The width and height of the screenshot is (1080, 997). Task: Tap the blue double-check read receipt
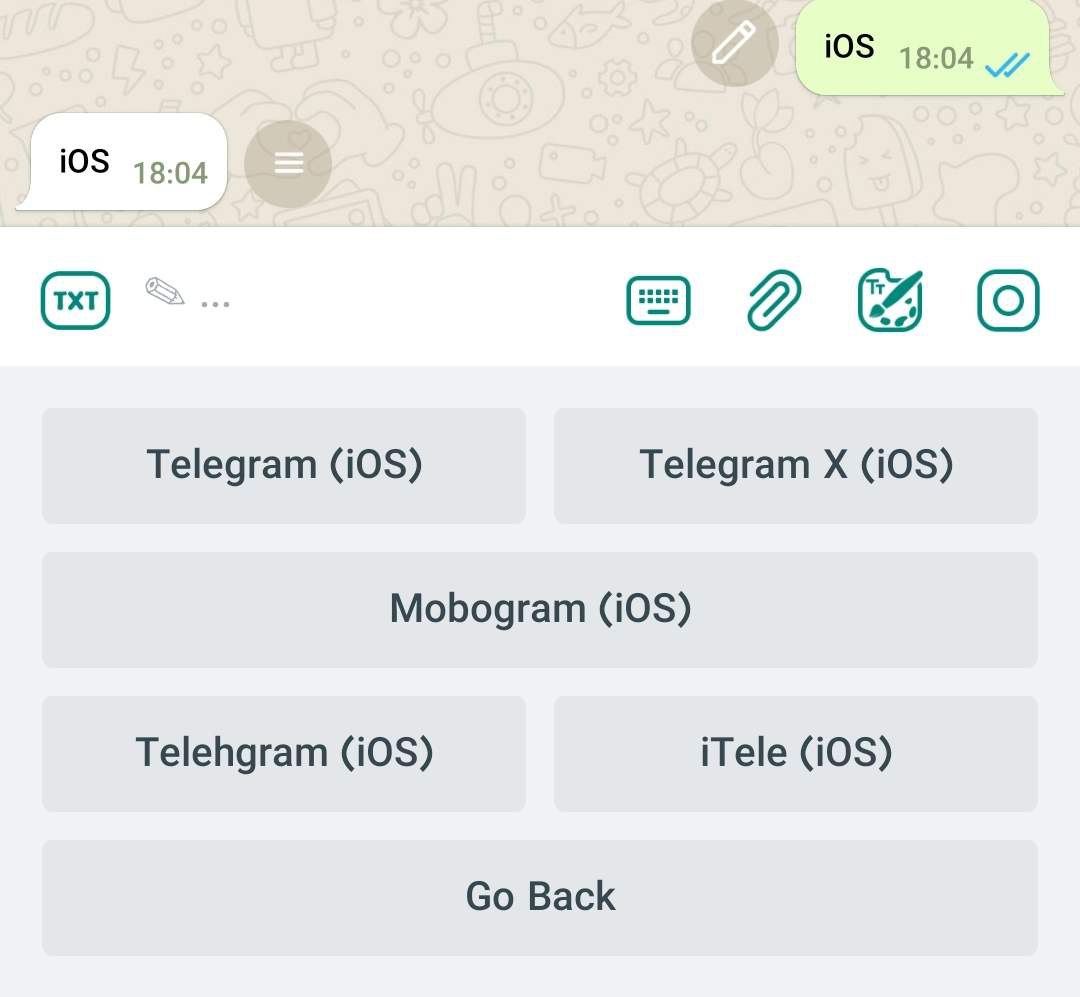coord(1007,65)
